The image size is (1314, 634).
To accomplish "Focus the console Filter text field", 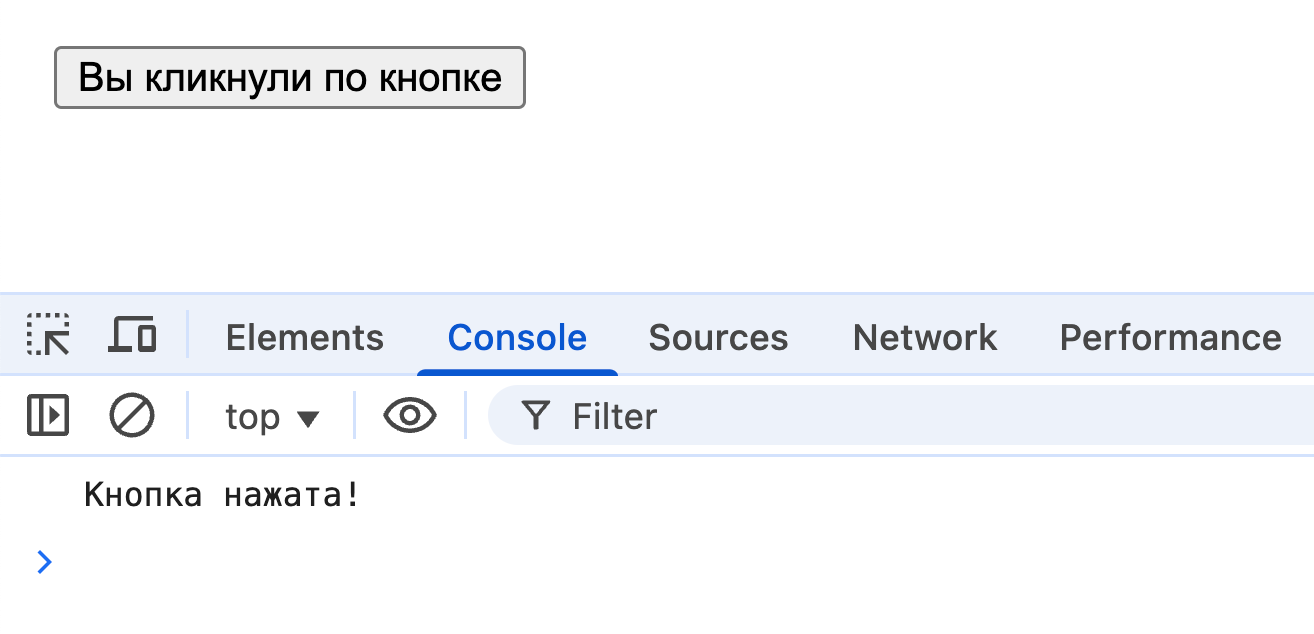I will pyautogui.click(x=900, y=416).
